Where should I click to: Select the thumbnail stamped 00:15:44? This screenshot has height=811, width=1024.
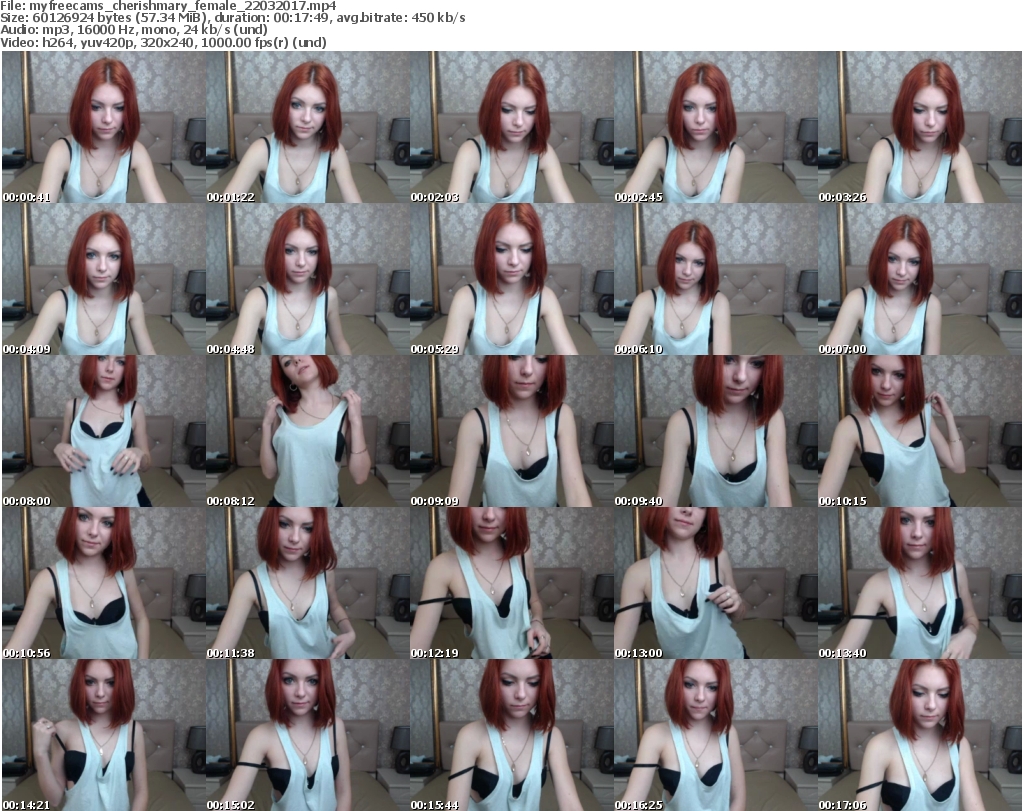pyautogui.click(x=511, y=735)
